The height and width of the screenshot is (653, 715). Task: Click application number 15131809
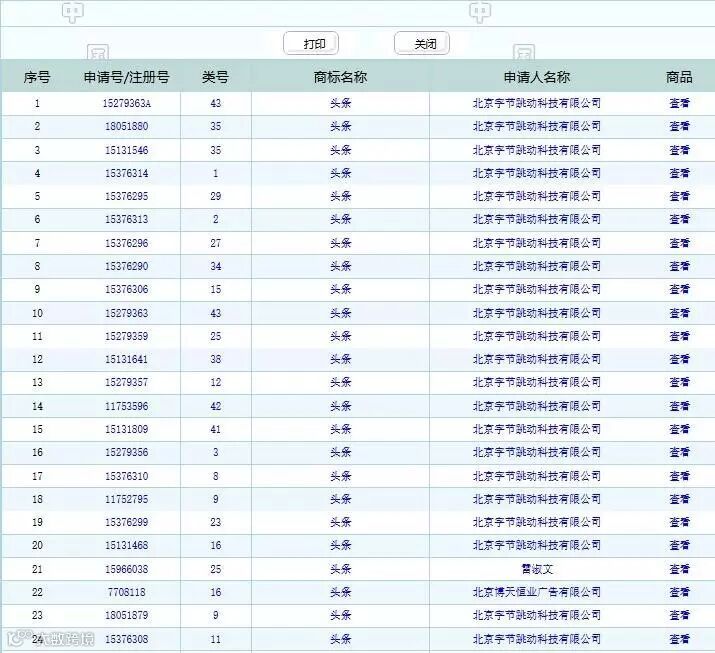(127, 429)
